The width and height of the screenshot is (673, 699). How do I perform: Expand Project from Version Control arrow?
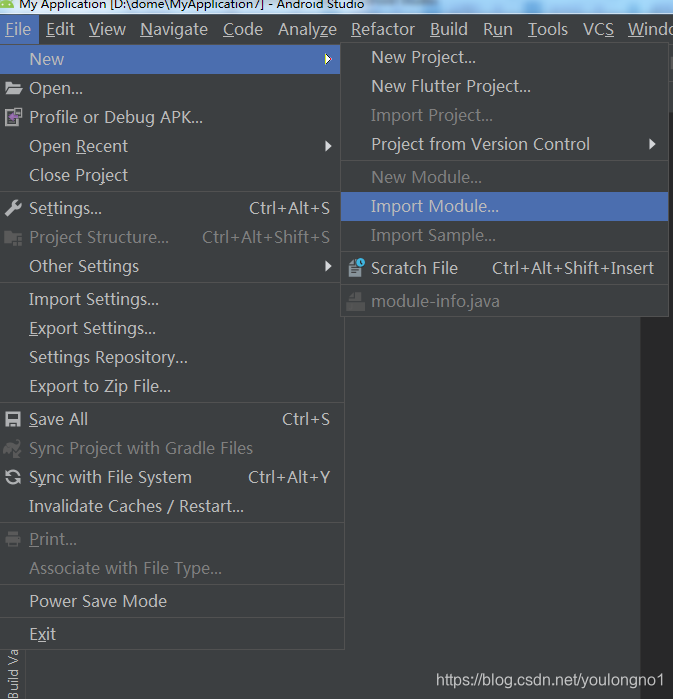(652, 144)
